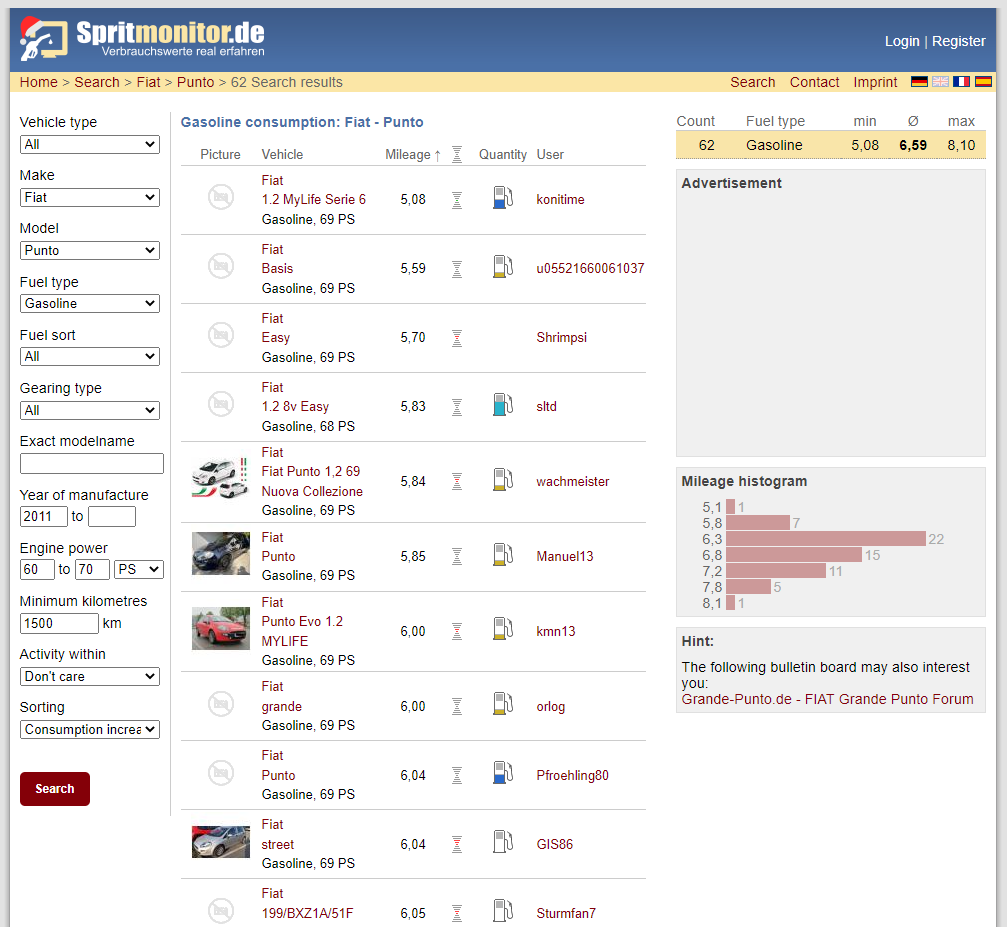
Task: Click the 7,2 histogram bar with 11
Action: [x=776, y=570]
